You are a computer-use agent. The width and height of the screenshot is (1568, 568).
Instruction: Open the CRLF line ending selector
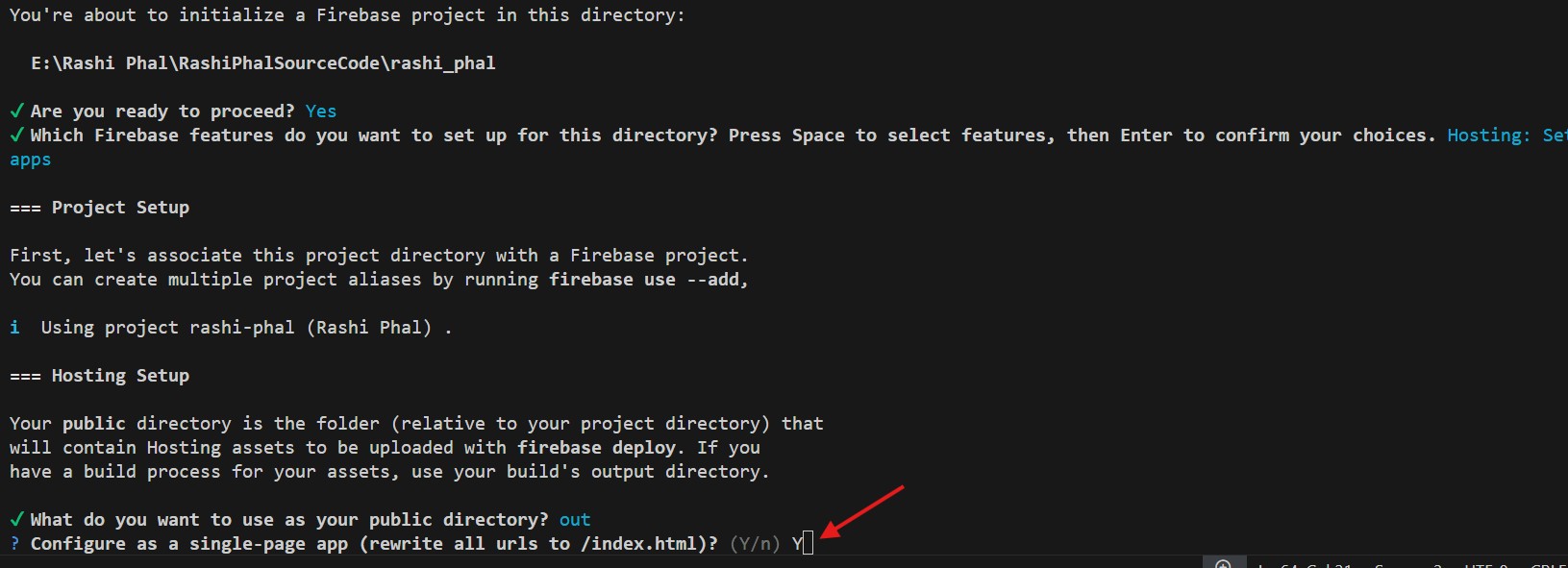point(1548,565)
